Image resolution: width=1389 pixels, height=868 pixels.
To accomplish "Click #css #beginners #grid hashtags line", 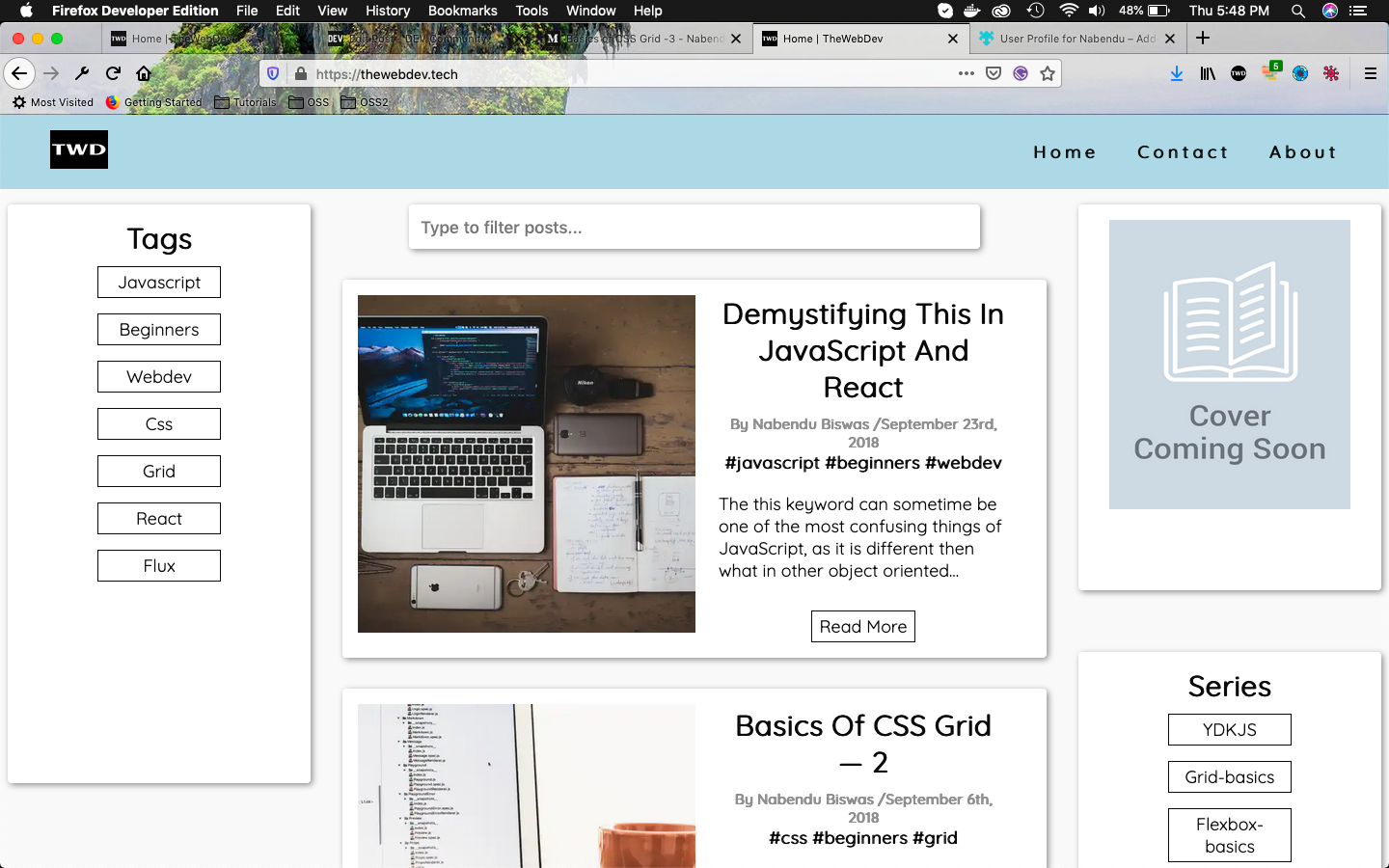I will (x=863, y=838).
